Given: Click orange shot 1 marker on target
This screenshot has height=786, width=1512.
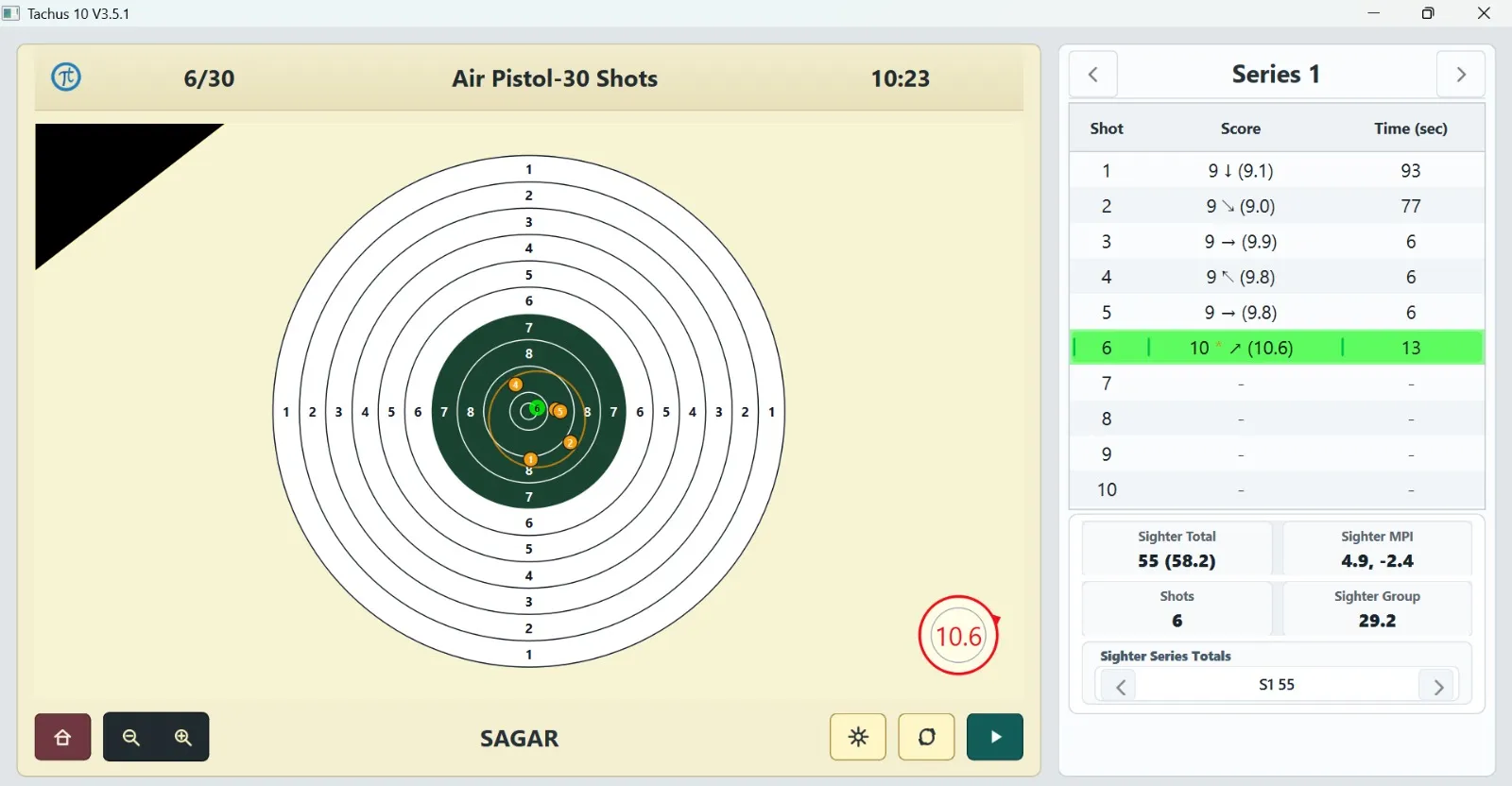Looking at the screenshot, I should [x=531, y=459].
